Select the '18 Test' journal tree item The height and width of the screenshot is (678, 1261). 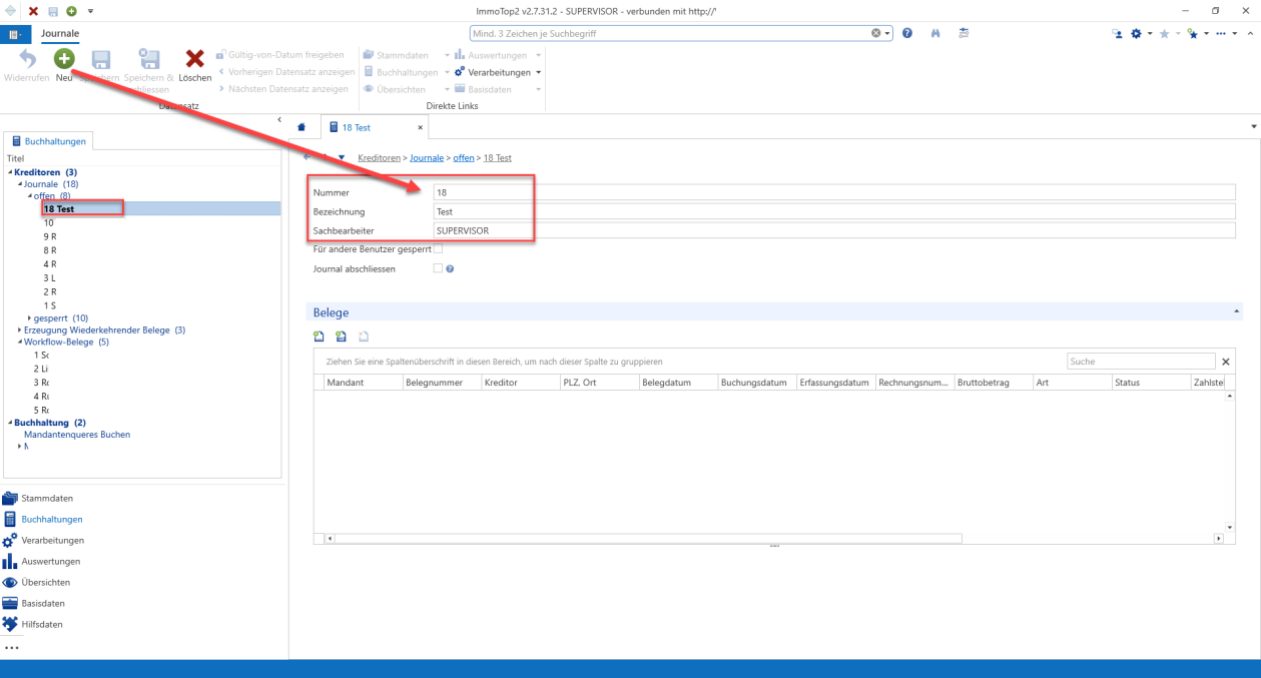59,209
